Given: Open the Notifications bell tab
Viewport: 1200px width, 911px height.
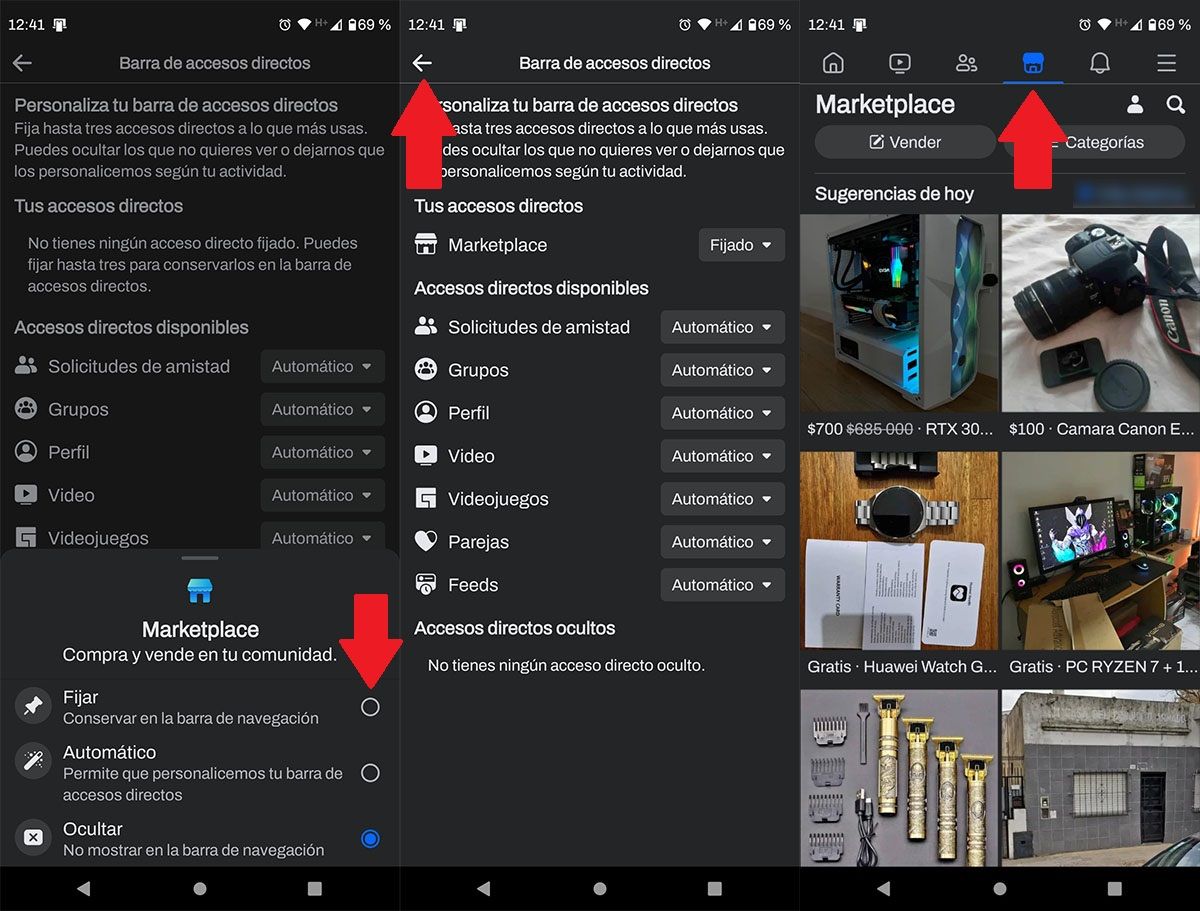Looking at the screenshot, I should coord(1099,63).
